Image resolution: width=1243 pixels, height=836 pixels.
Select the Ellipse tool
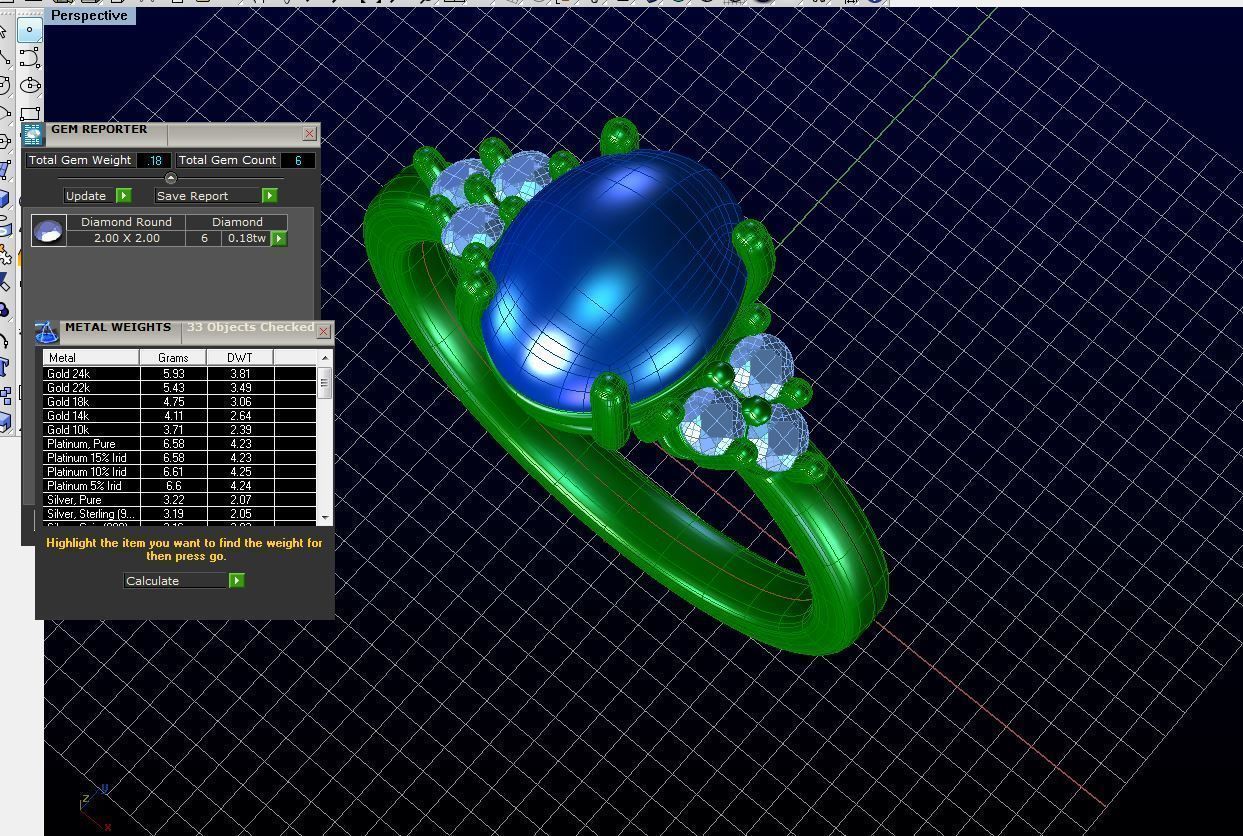[30, 86]
